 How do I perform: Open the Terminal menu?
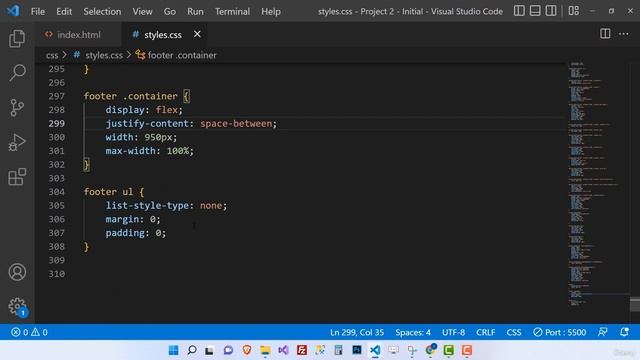[x=232, y=11]
